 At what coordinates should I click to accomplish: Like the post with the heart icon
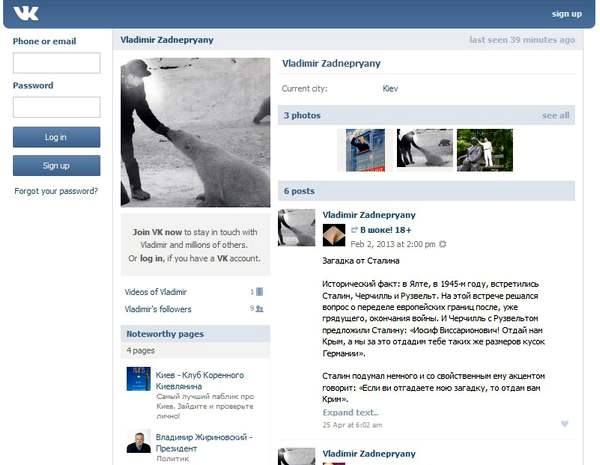point(565,424)
